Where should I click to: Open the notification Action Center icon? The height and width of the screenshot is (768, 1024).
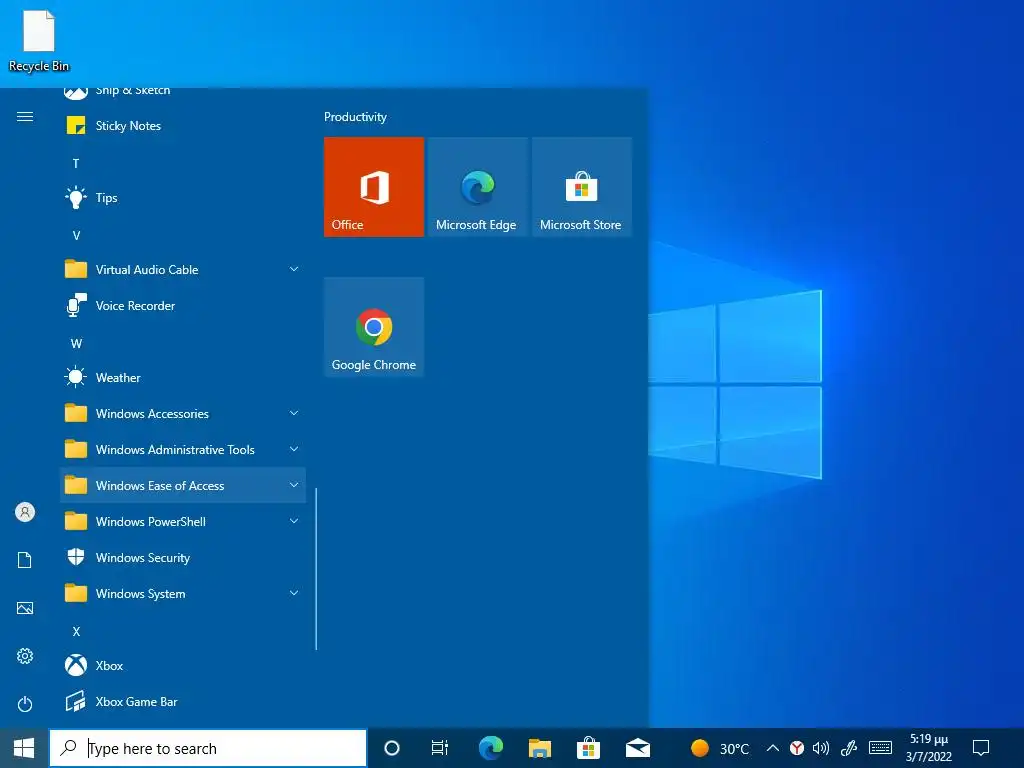coord(981,748)
